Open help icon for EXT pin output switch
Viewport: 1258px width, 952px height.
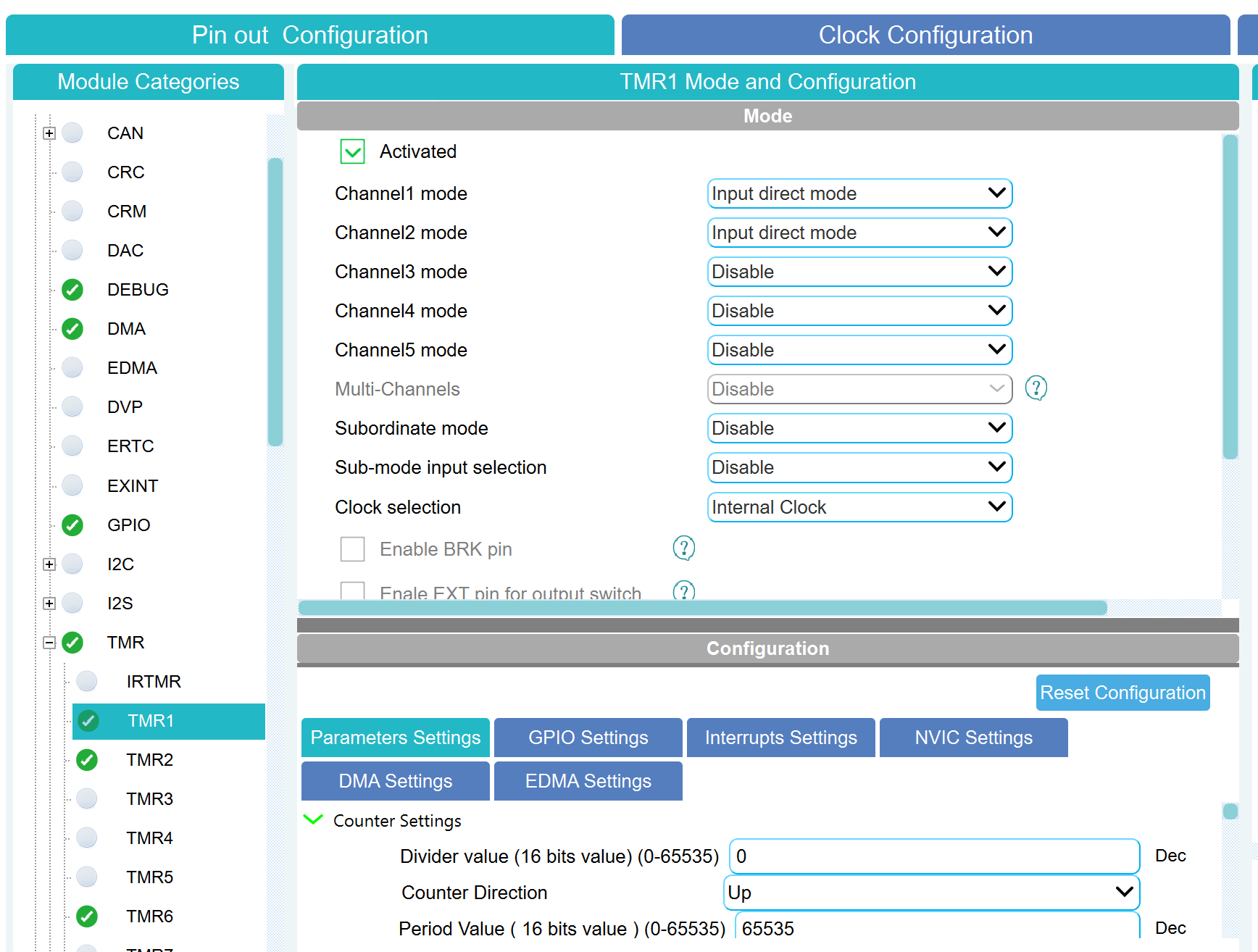(x=684, y=591)
